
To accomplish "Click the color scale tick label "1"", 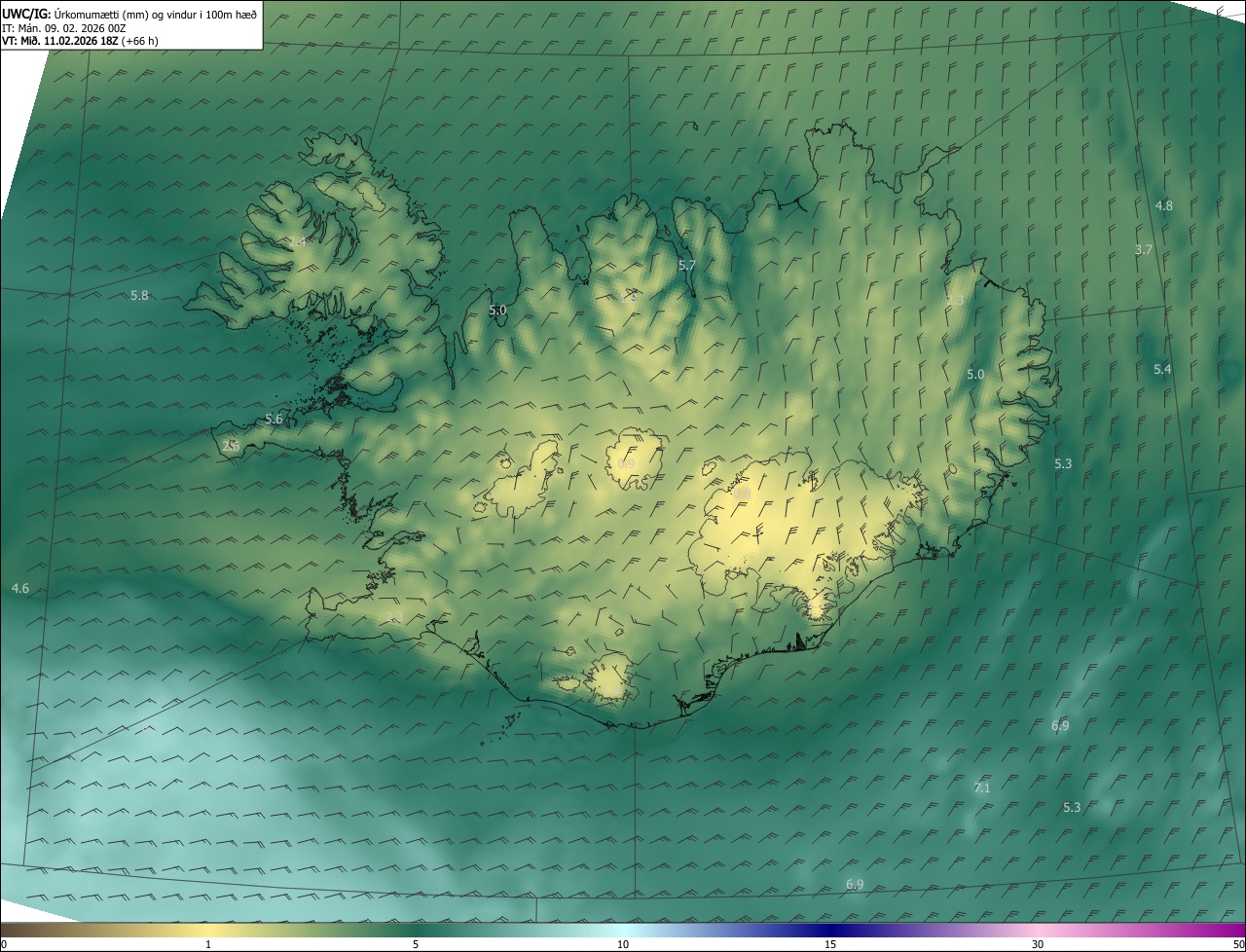I will (208, 944).
